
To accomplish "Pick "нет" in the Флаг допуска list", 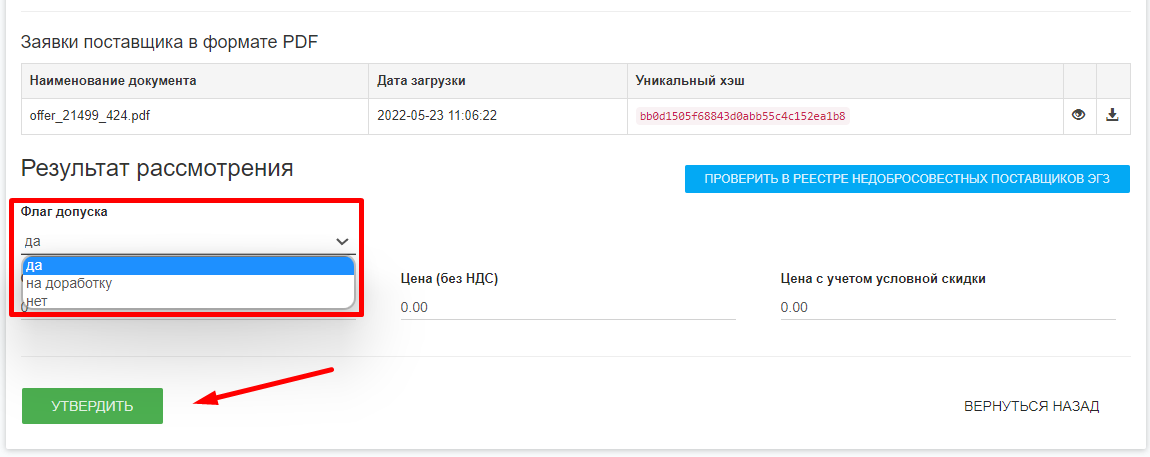I will point(188,300).
